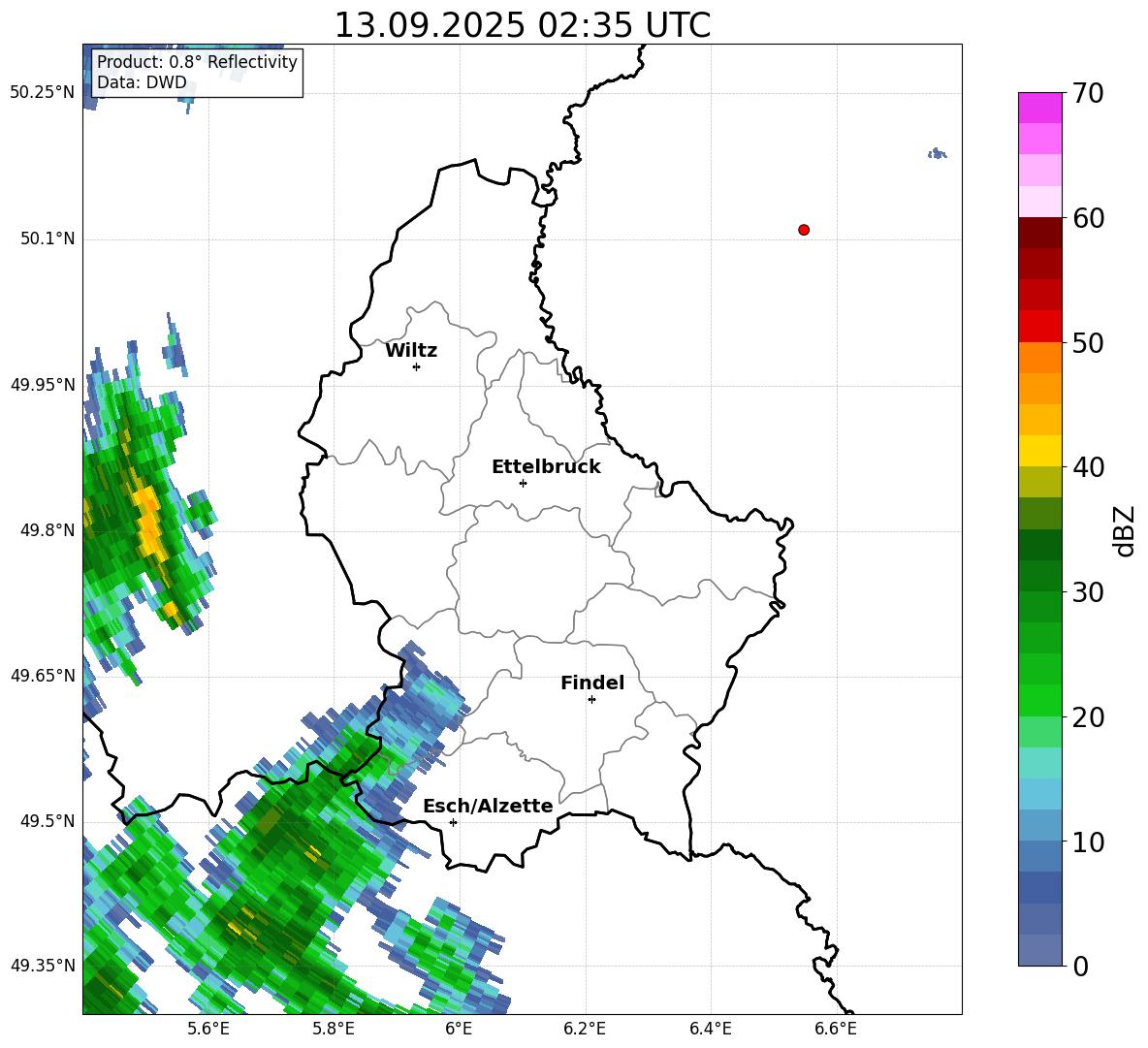The height and width of the screenshot is (1048, 1148).
Task: Click the 50 label on the colorbar
Action: [1088, 342]
